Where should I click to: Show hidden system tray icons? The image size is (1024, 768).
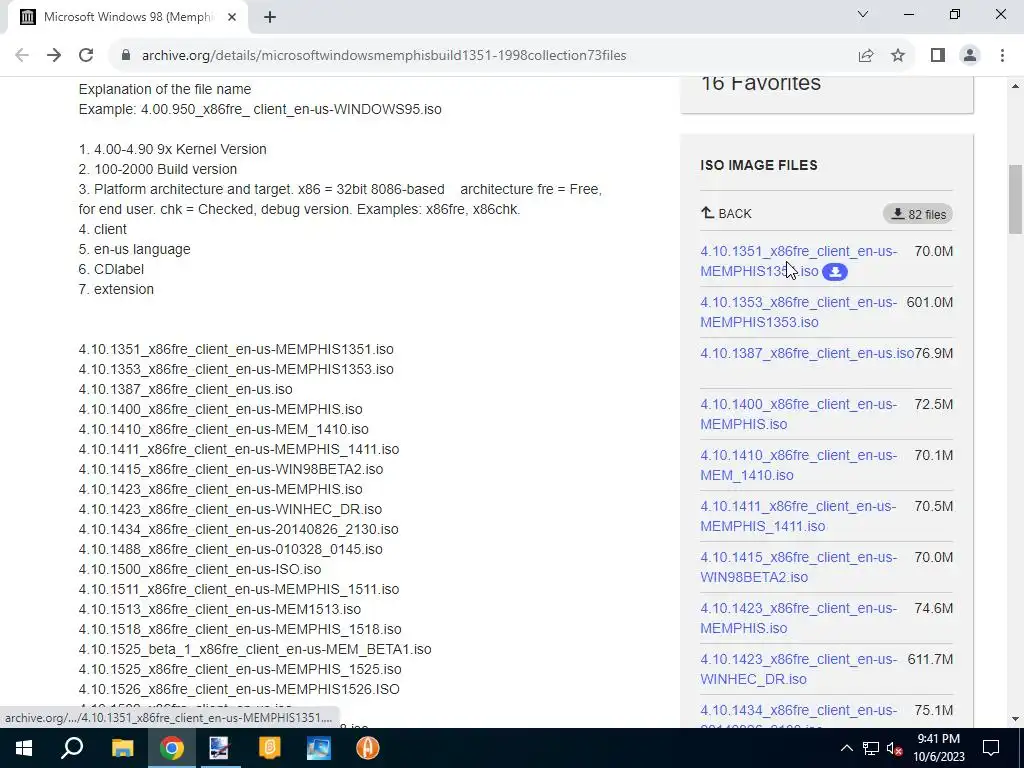click(x=846, y=748)
